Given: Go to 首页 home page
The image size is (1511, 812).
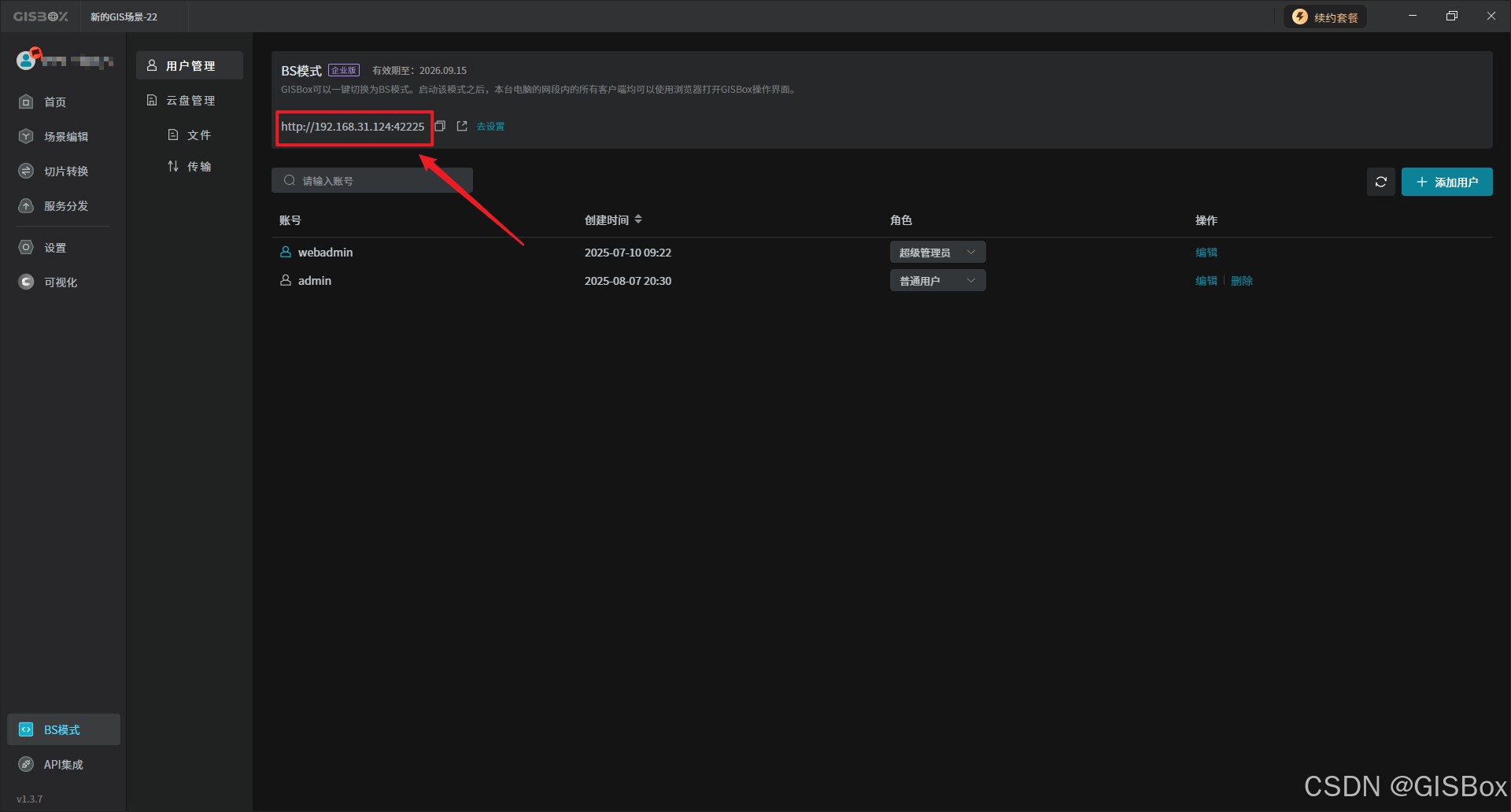Looking at the screenshot, I should tap(63, 102).
